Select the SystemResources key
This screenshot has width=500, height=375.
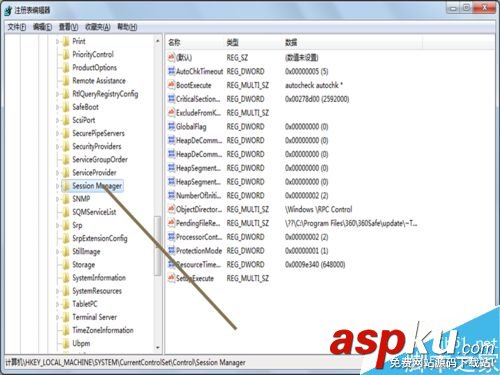97,291
